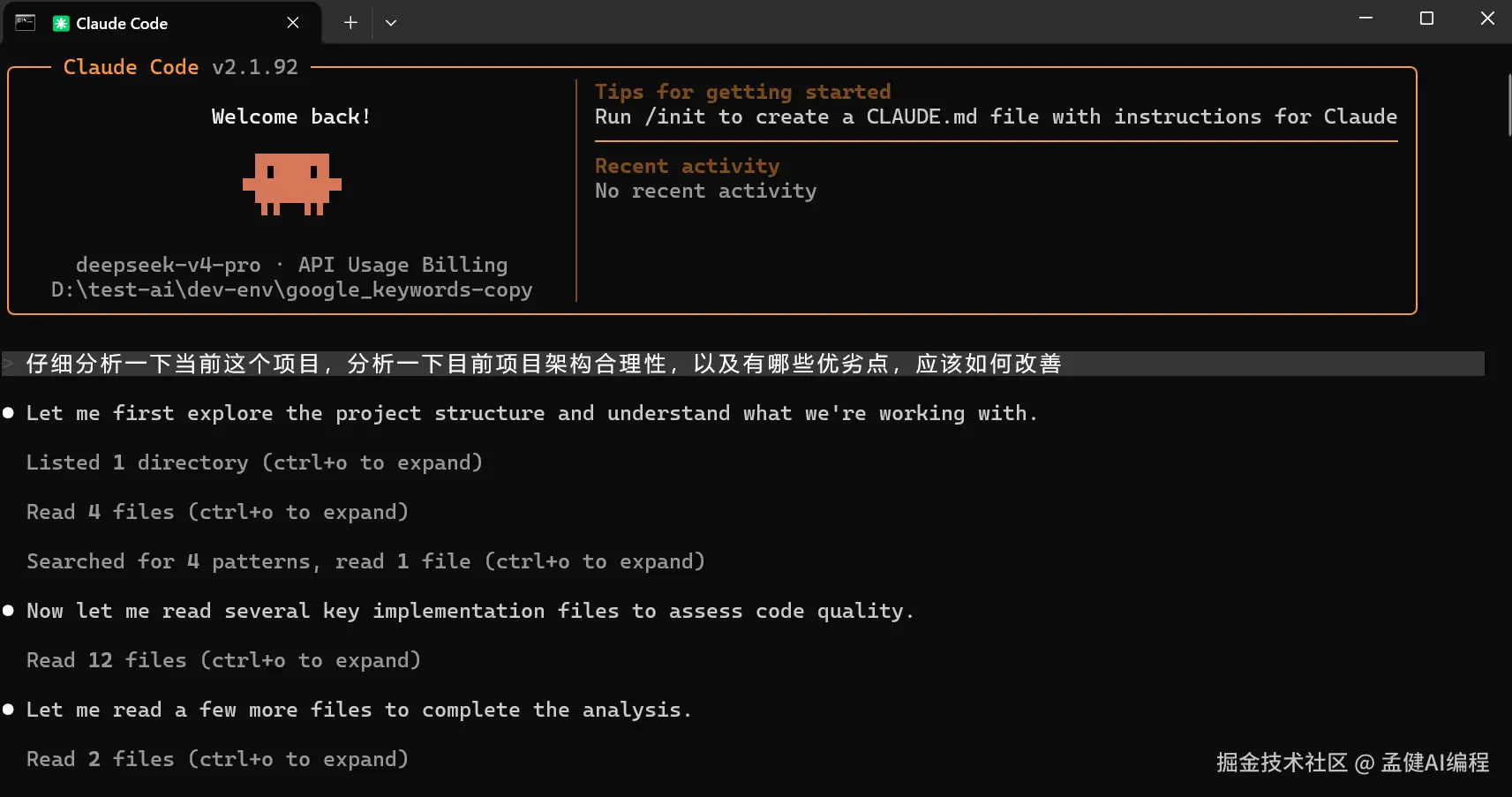
Task: Click 'Now let me read several key implementation files' message
Action: point(470,611)
